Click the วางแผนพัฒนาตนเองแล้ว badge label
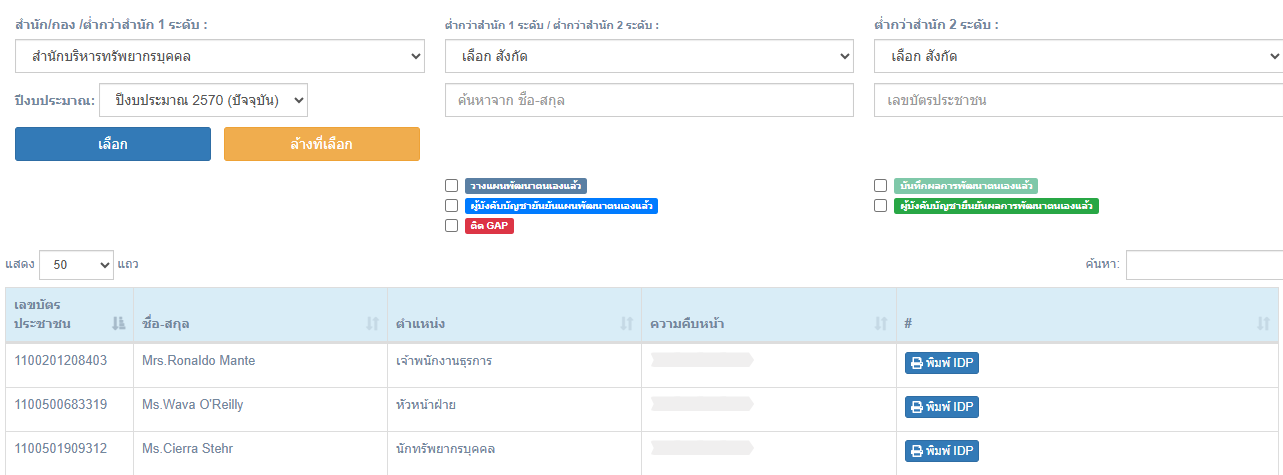Image resolution: width=1283 pixels, height=475 pixels. [x=526, y=186]
